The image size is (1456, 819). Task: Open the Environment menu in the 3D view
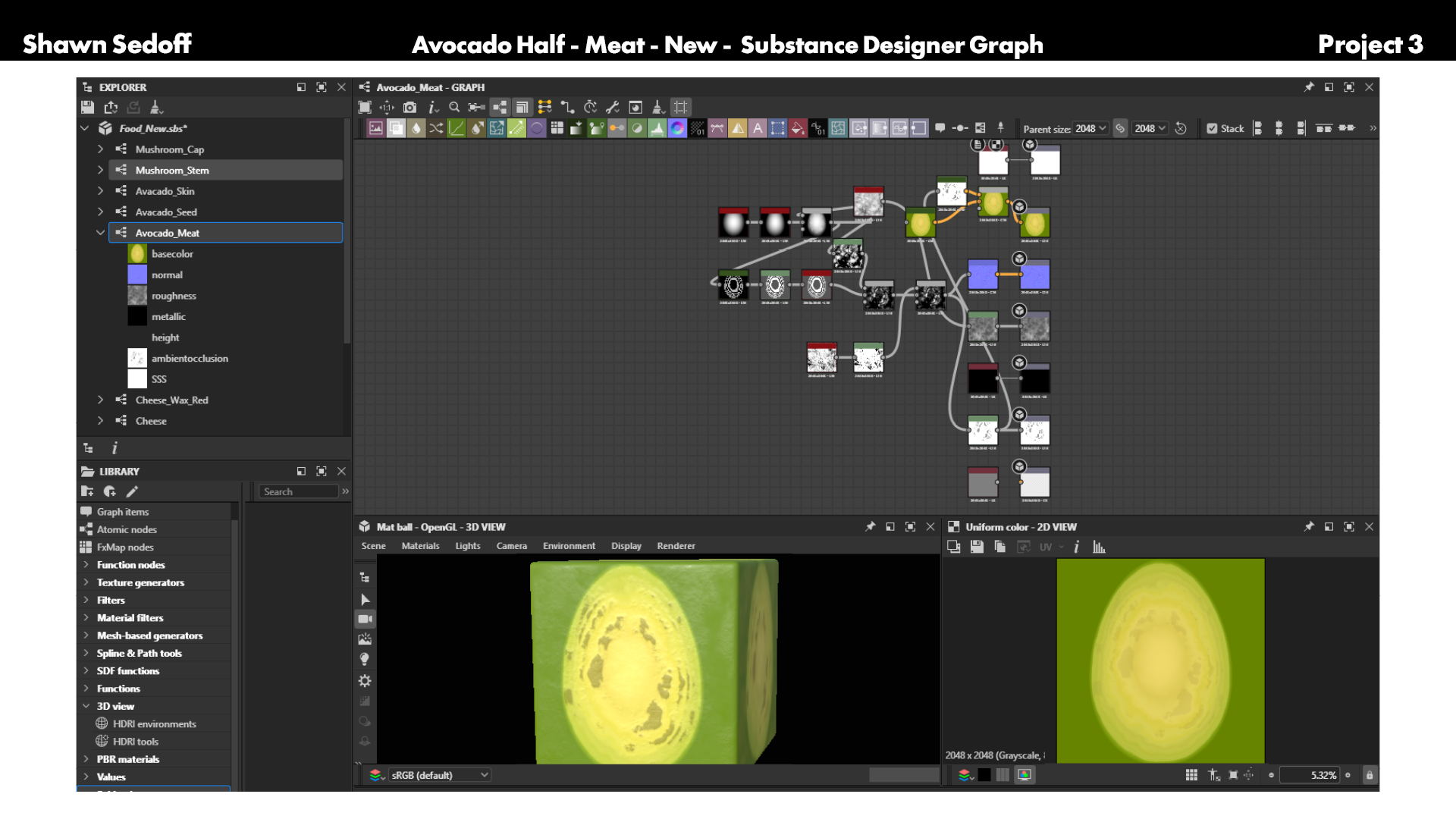pyautogui.click(x=569, y=546)
